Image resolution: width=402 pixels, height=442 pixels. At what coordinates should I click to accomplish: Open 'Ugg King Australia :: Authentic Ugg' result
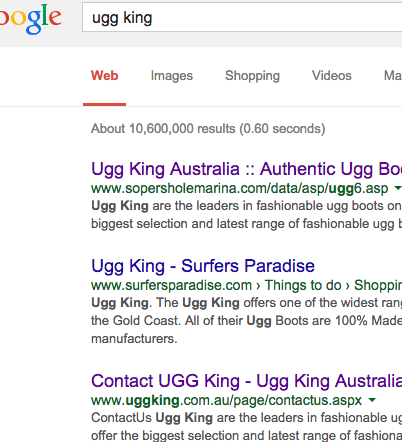(246, 169)
